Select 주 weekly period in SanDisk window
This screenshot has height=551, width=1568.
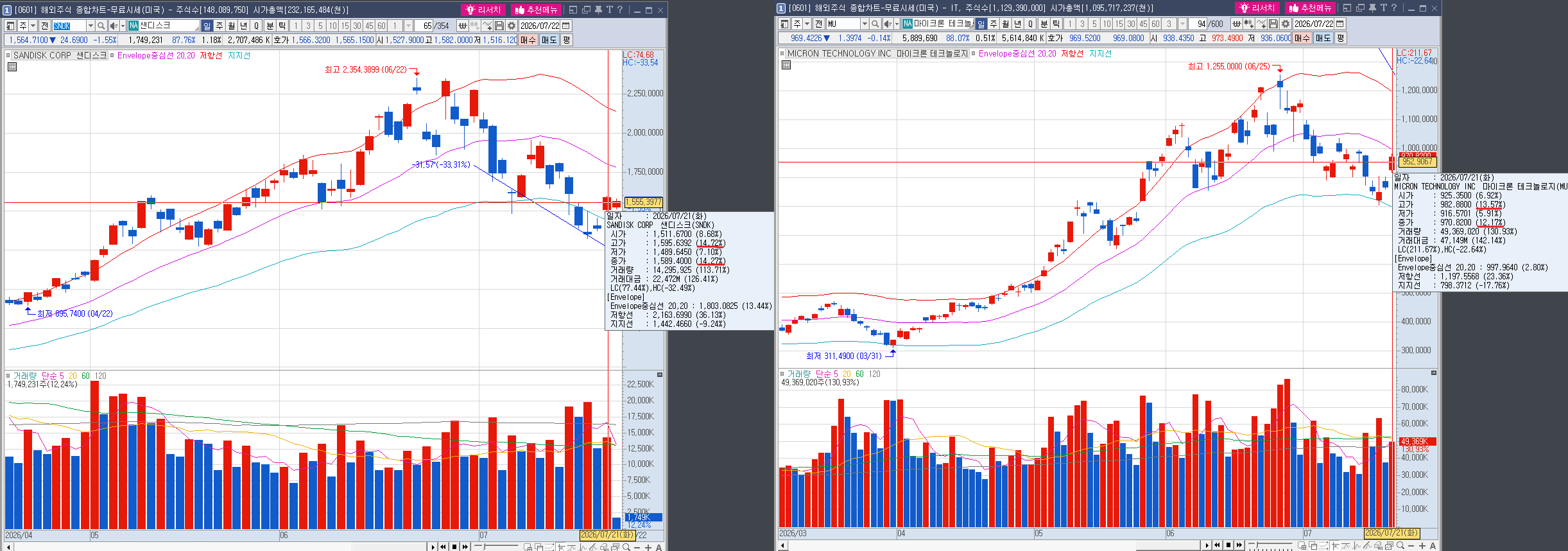219,26
